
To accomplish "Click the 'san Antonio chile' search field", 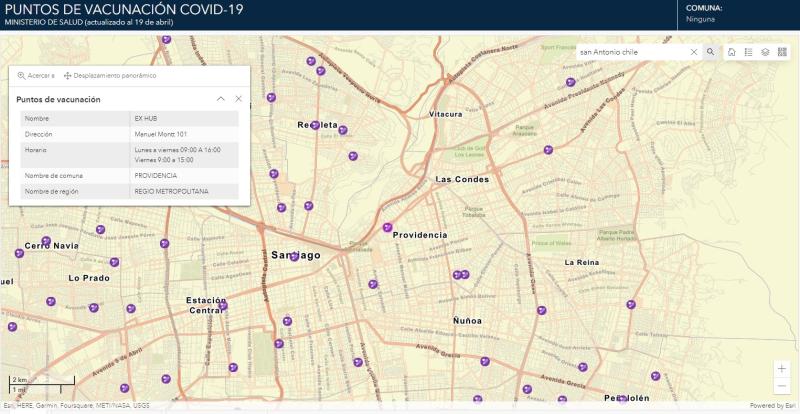I will [632, 52].
